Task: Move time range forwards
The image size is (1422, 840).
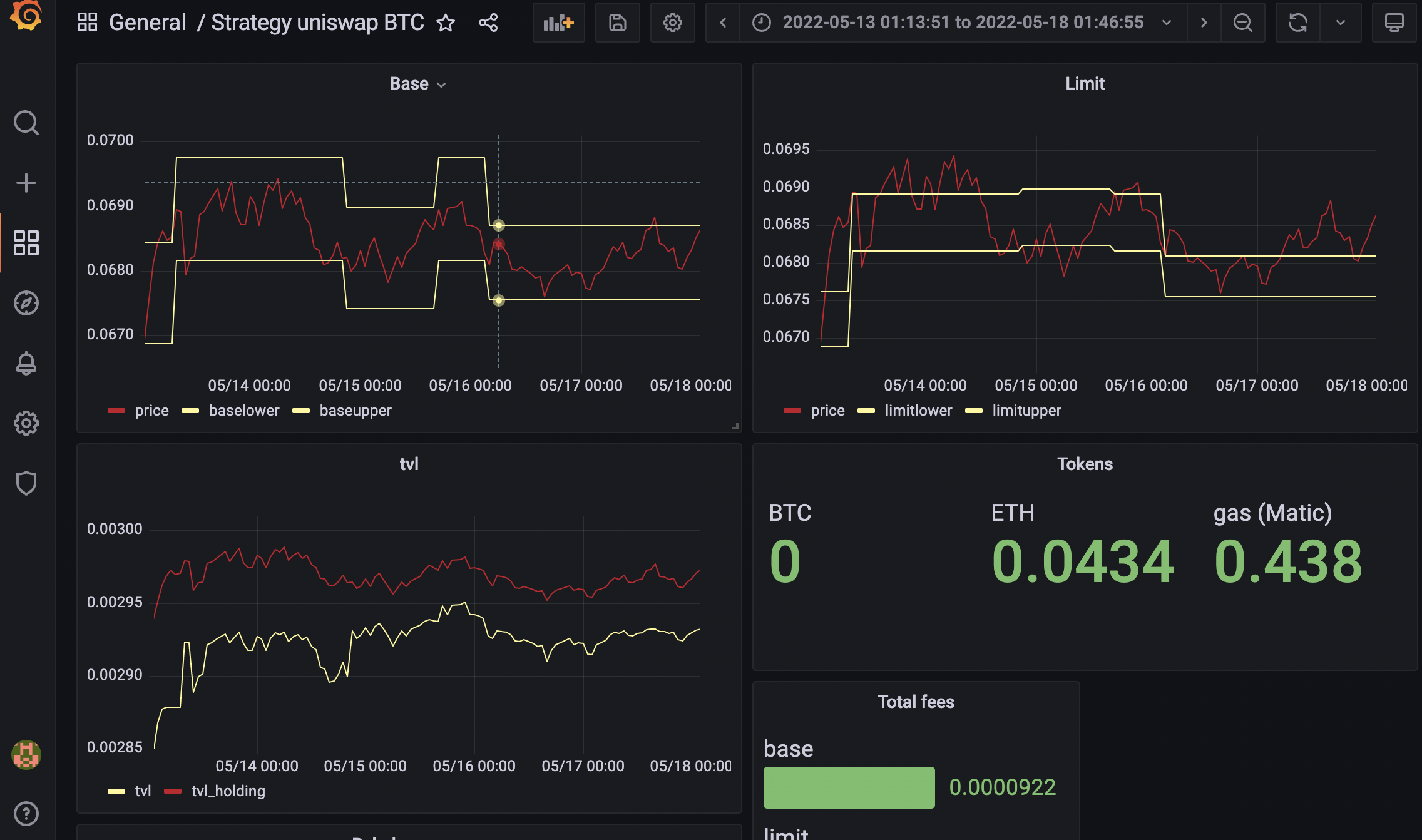Action: 1204,23
